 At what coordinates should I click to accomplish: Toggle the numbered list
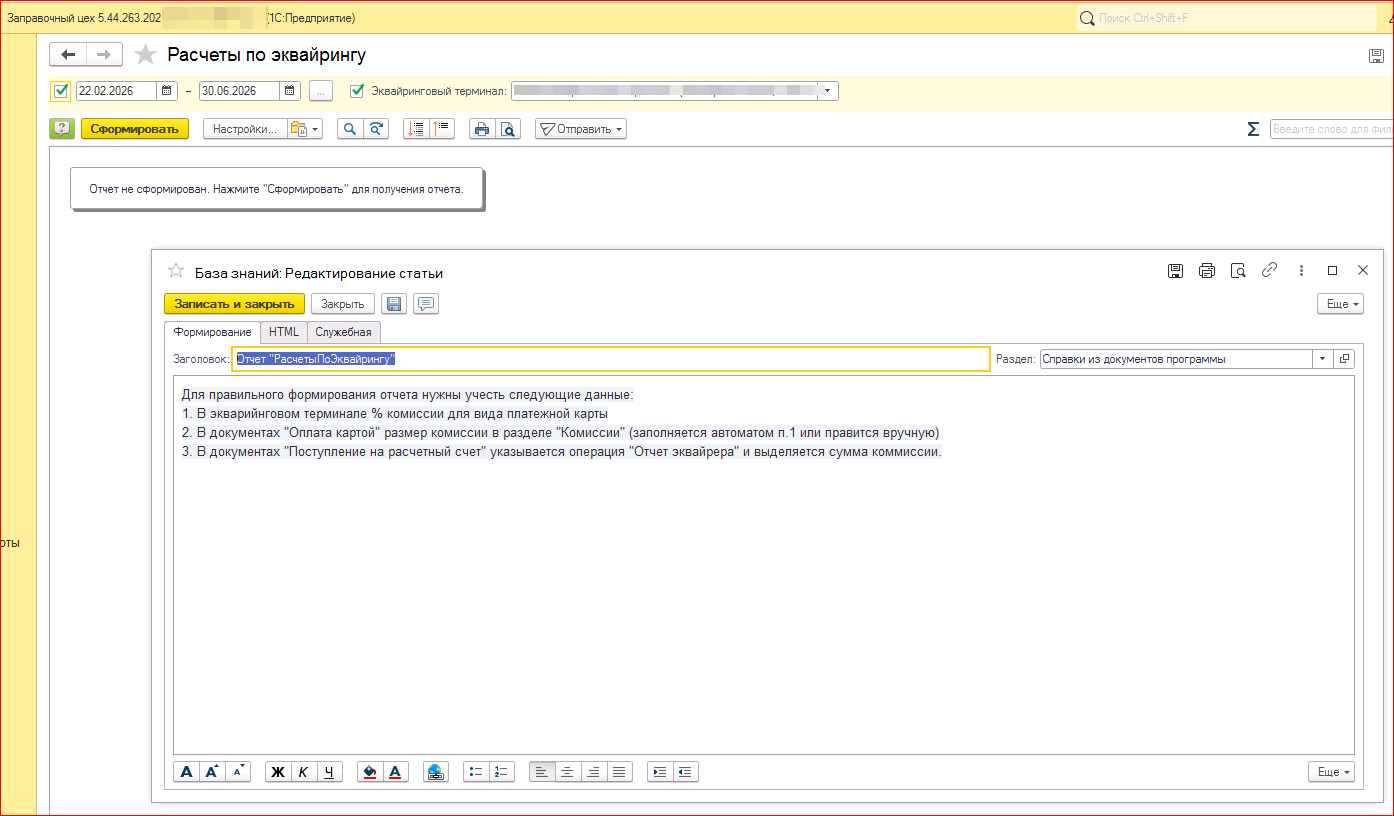click(x=502, y=772)
